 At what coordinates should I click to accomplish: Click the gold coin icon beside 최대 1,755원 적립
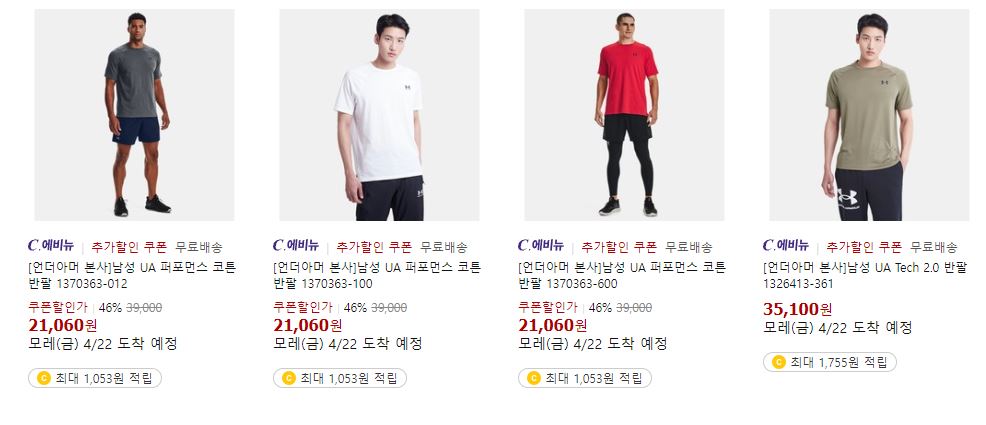click(x=778, y=362)
